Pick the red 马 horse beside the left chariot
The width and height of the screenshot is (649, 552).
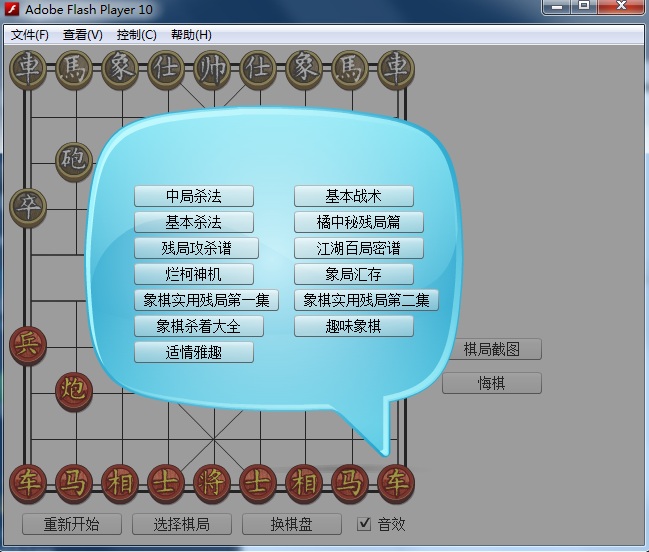(x=74, y=484)
